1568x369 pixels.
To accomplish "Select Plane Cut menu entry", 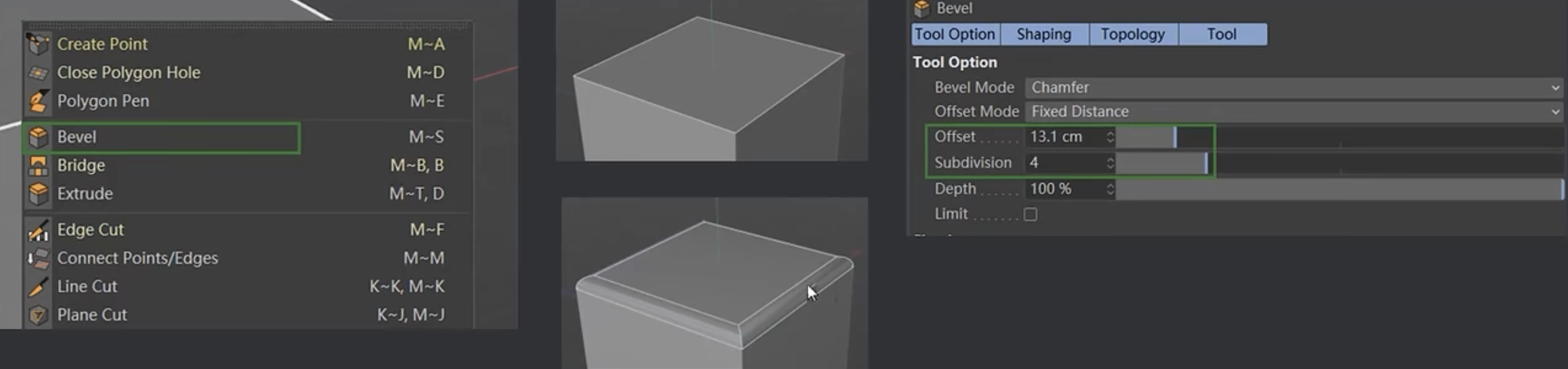I will pyautogui.click(x=248, y=315).
